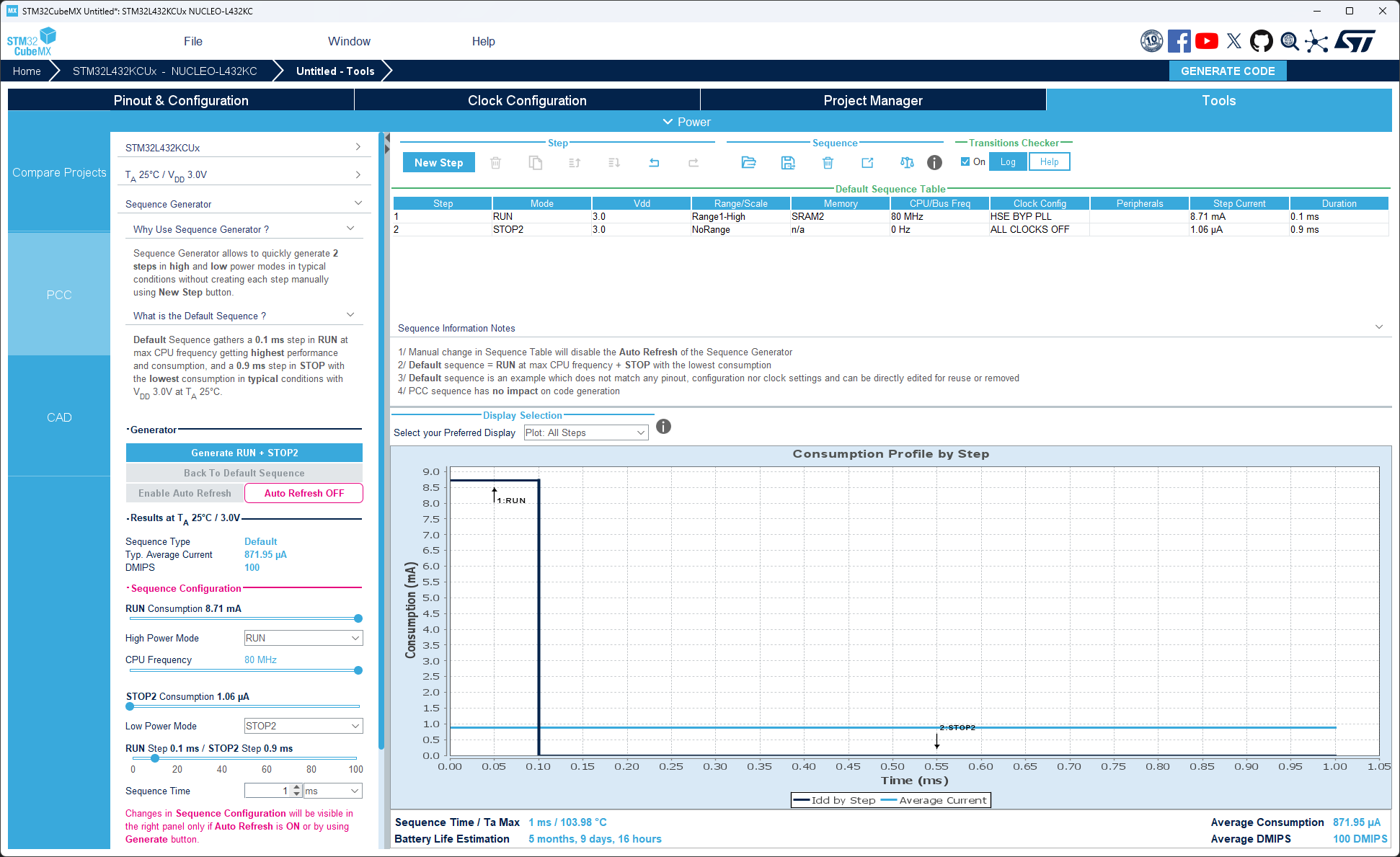Open the GitHub icon
Viewport: 1400px width, 857px height.
[1262, 41]
